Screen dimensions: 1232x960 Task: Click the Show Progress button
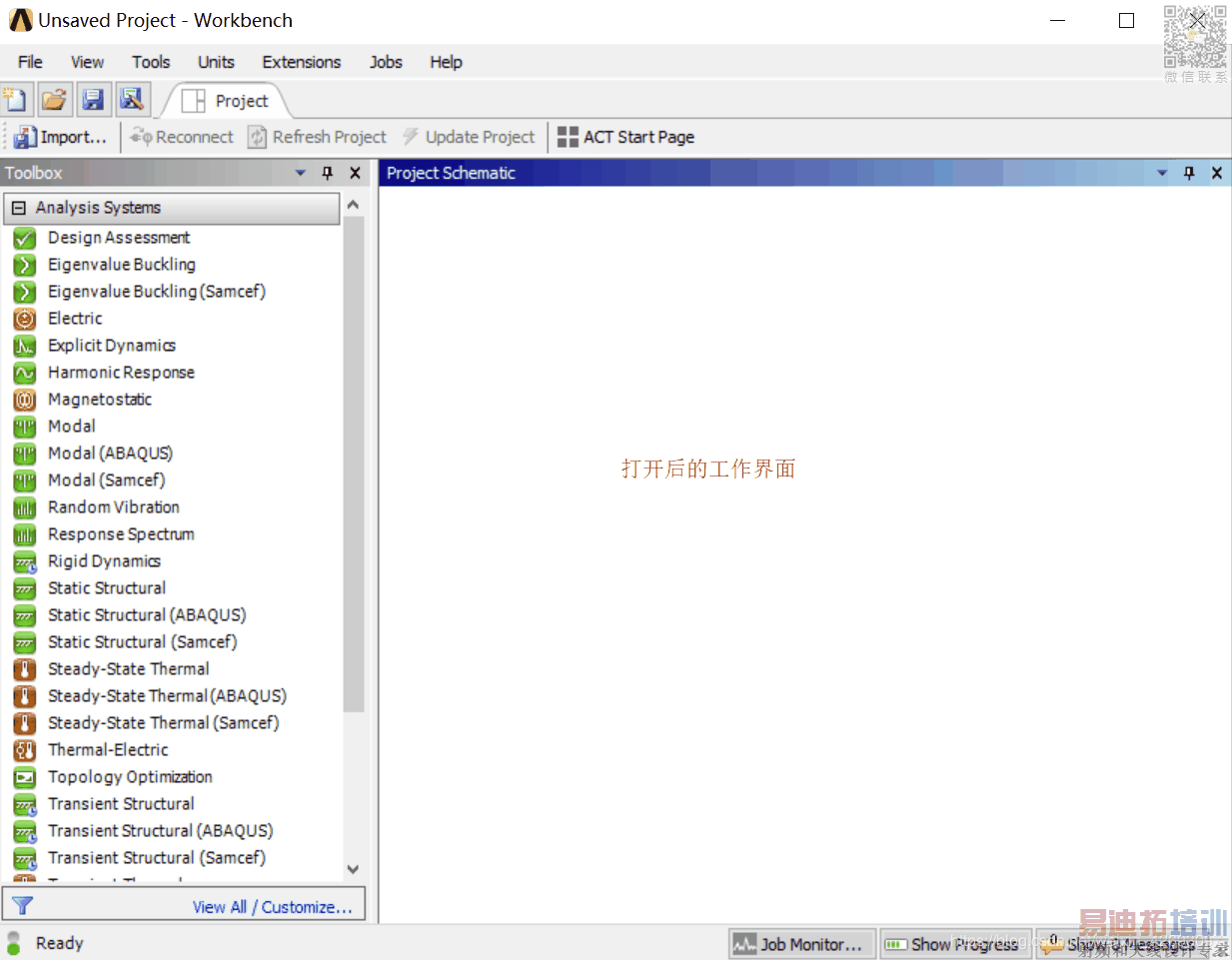(x=954, y=944)
